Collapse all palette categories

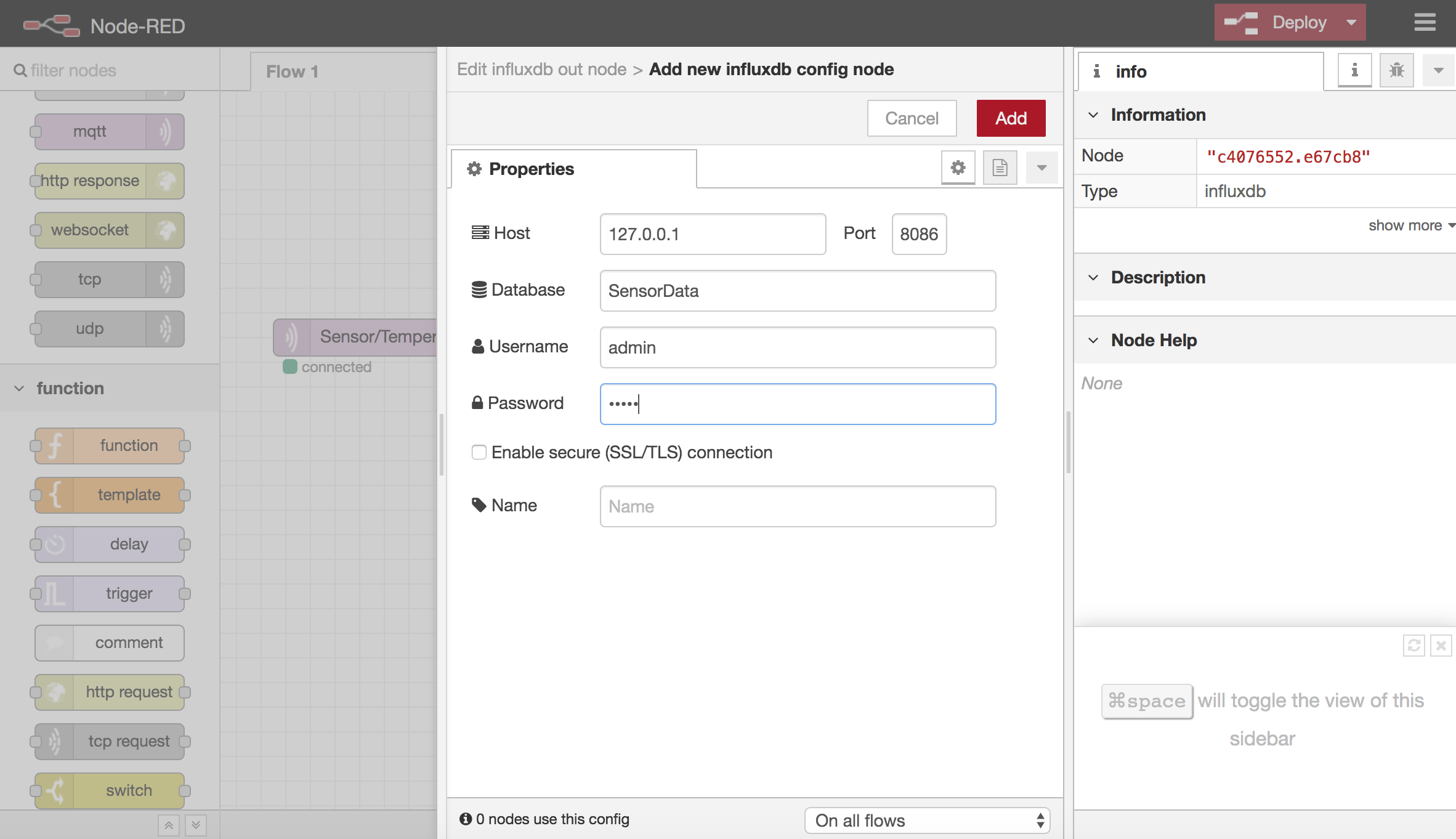[x=168, y=825]
